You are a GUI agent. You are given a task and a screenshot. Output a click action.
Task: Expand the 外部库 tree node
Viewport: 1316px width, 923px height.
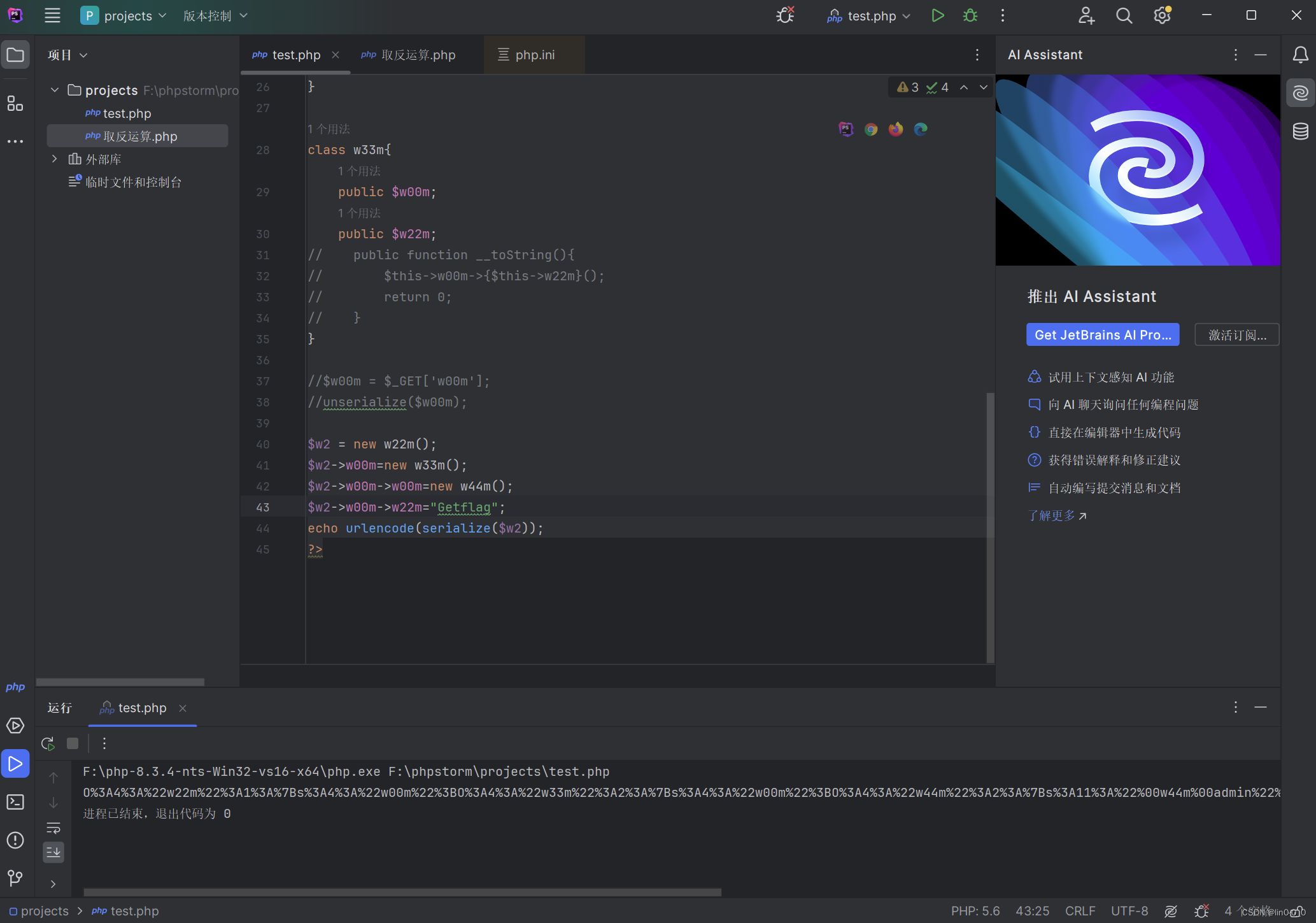click(x=55, y=159)
